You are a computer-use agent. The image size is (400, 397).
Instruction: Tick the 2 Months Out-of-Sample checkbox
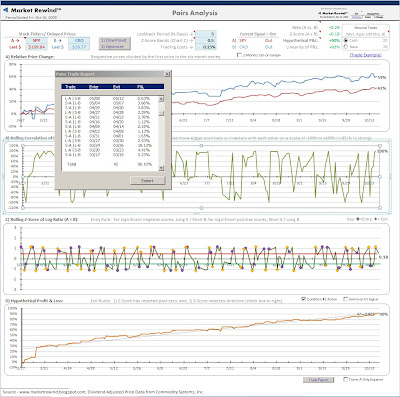click(x=239, y=55)
